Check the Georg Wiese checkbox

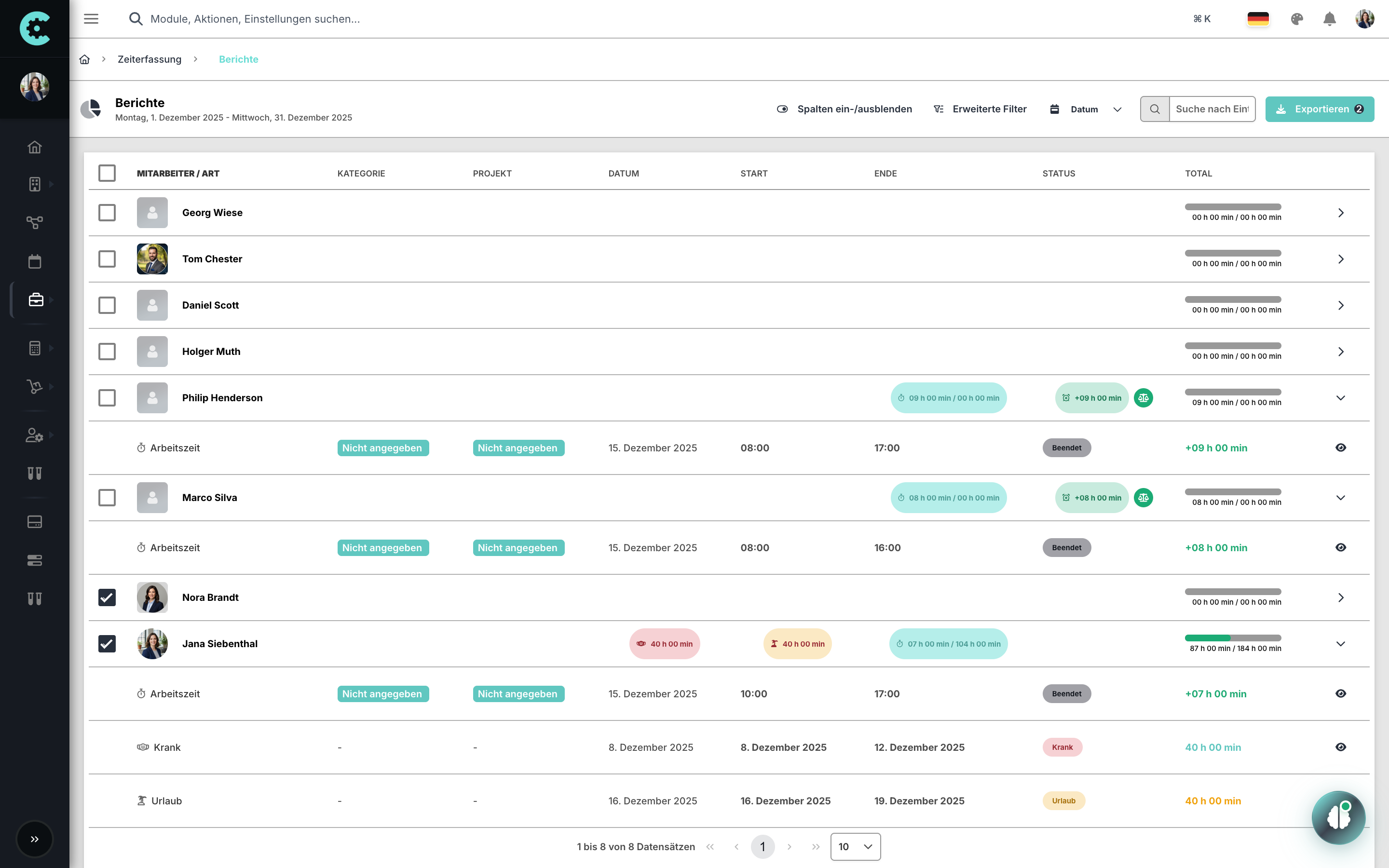pos(107,212)
